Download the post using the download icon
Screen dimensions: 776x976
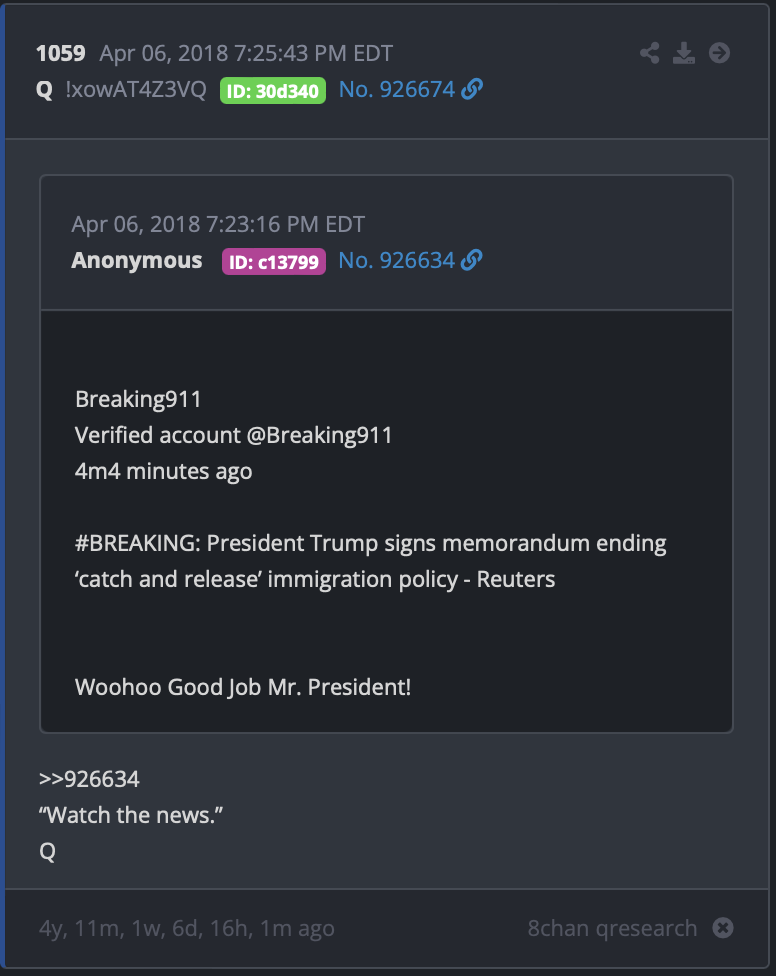(684, 53)
